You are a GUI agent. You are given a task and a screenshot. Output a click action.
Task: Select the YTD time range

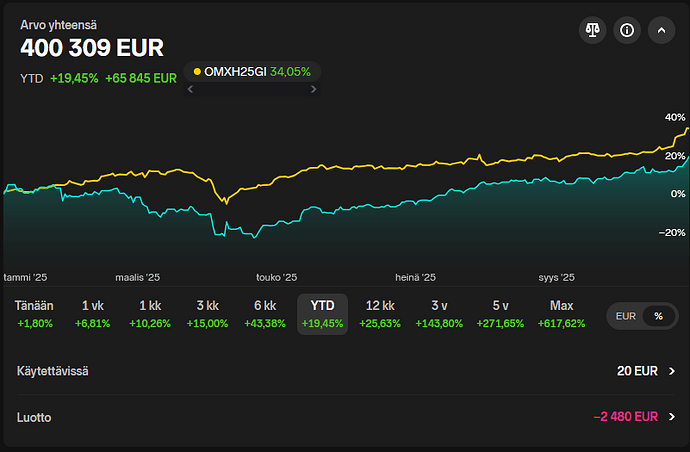coord(322,314)
